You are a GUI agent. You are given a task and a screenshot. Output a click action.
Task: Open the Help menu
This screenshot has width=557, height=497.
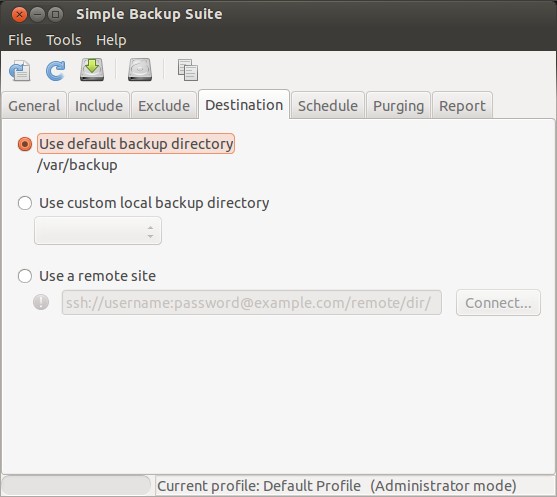point(111,40)
